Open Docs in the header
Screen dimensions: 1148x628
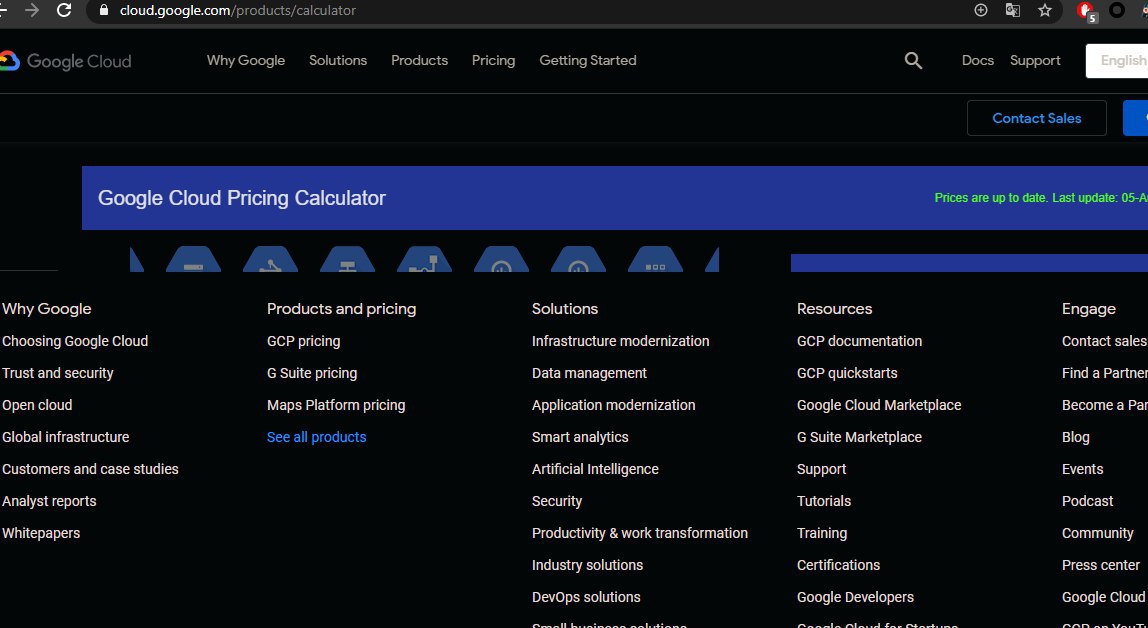point(977,61)
